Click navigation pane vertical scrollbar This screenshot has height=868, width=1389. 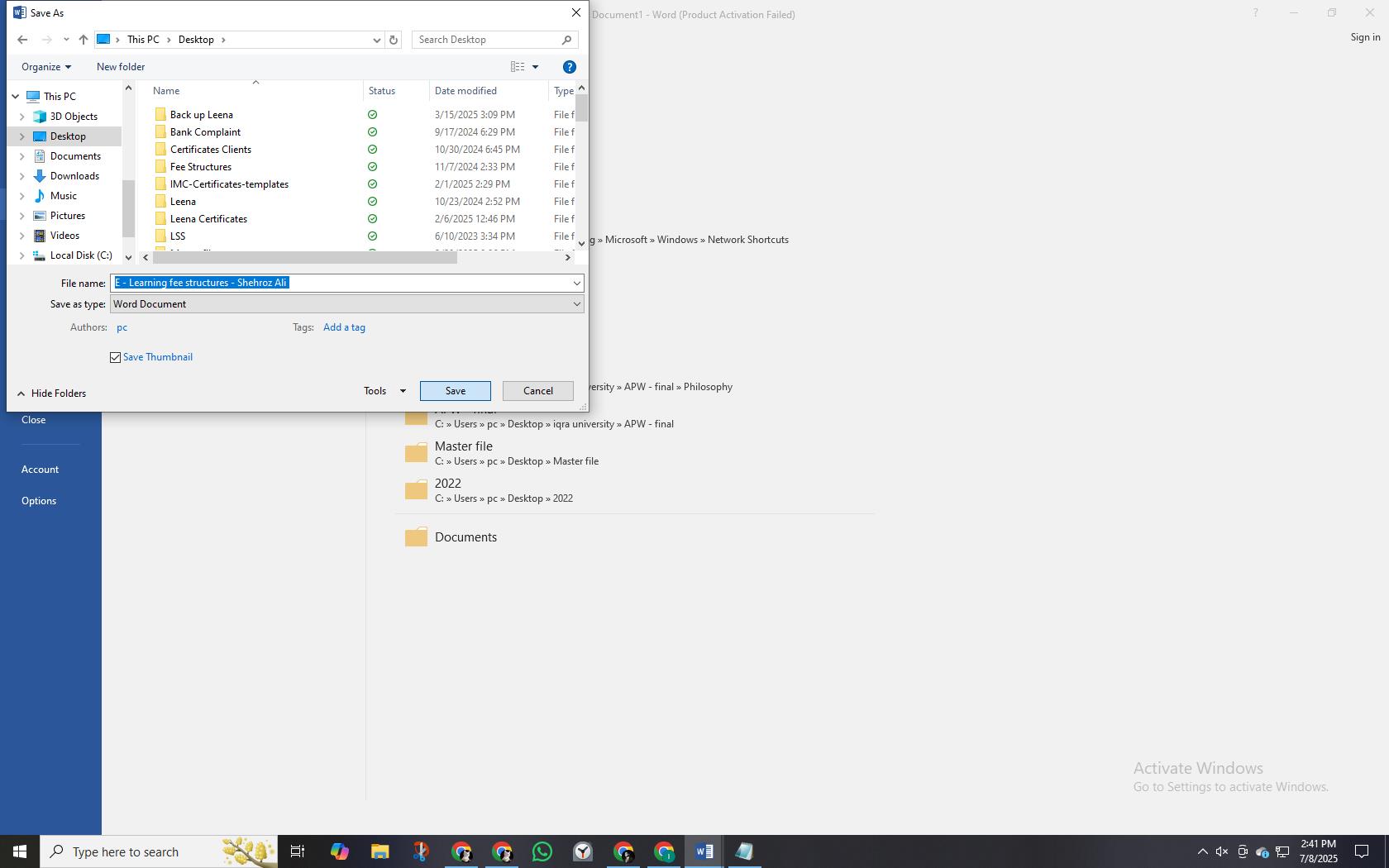[x=128, y=208]
